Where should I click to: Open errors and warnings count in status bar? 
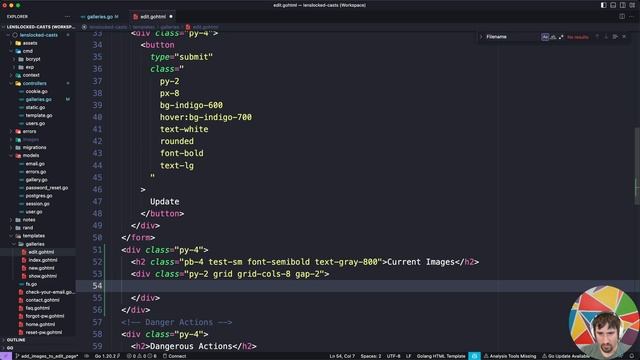click(141, 356)
